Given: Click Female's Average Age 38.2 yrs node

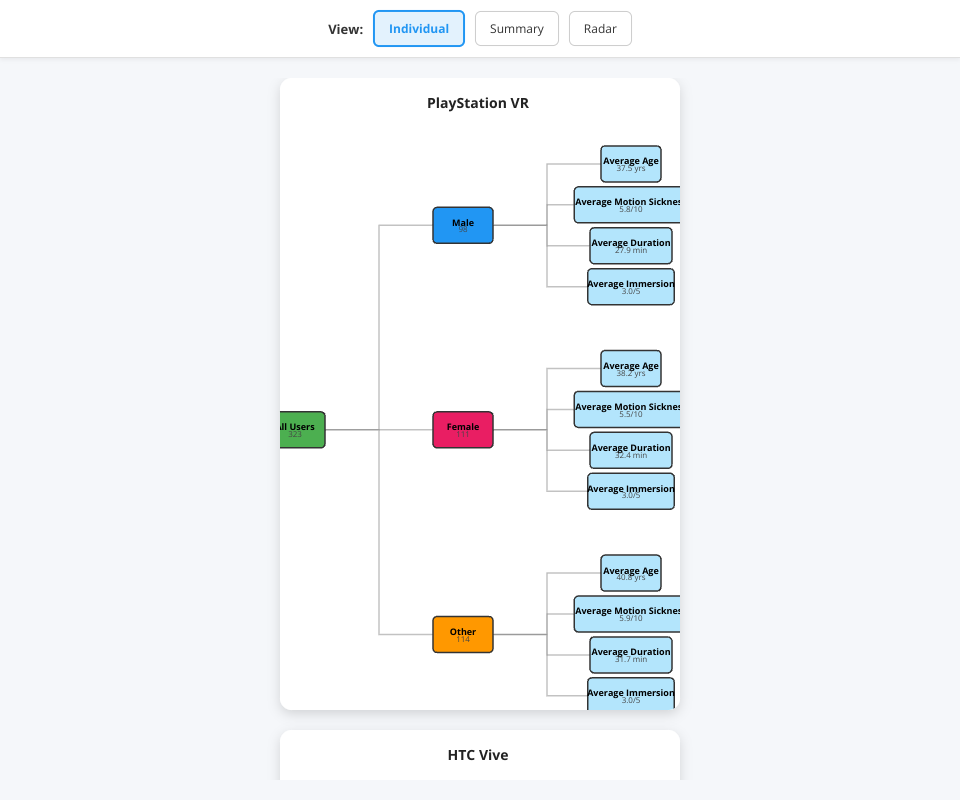Looking at the screenshot, I should click(630, 369).
